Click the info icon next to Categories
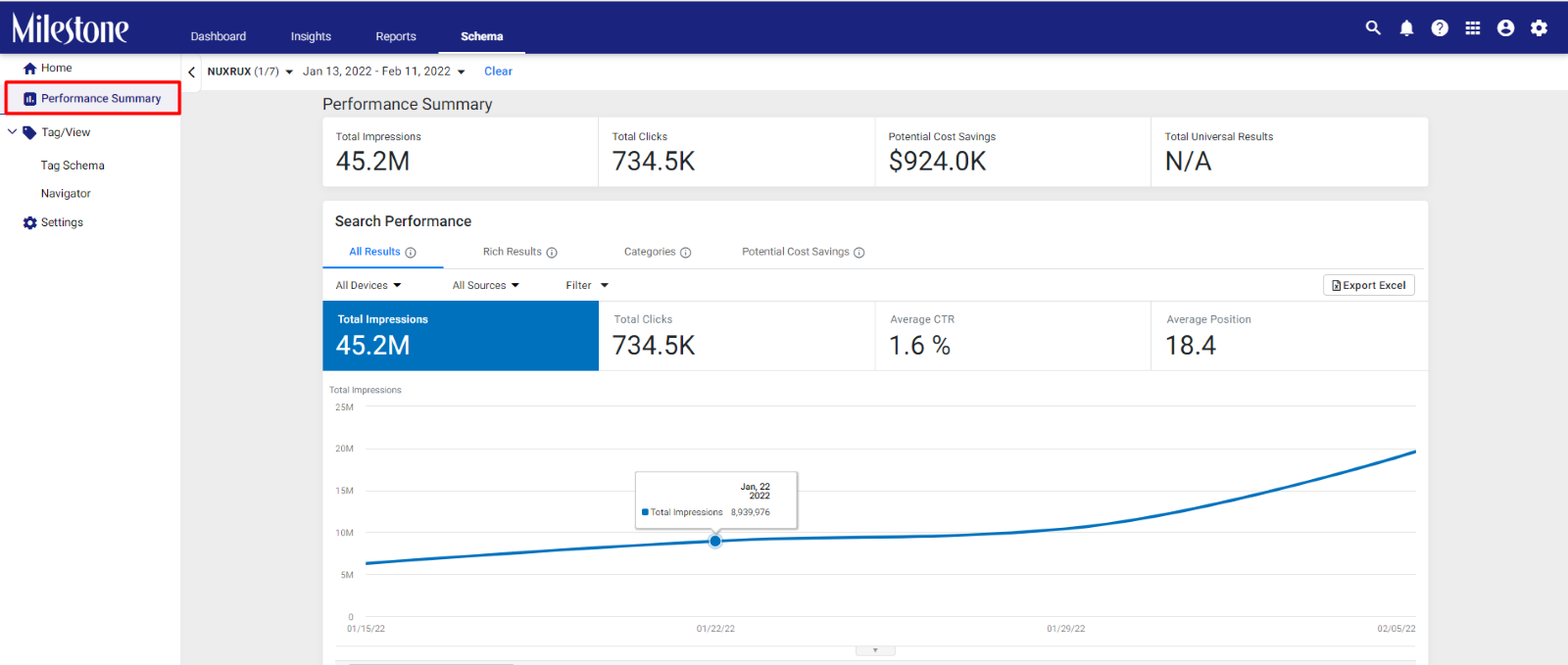The image size is (1568, 665). tap(686, 253)
